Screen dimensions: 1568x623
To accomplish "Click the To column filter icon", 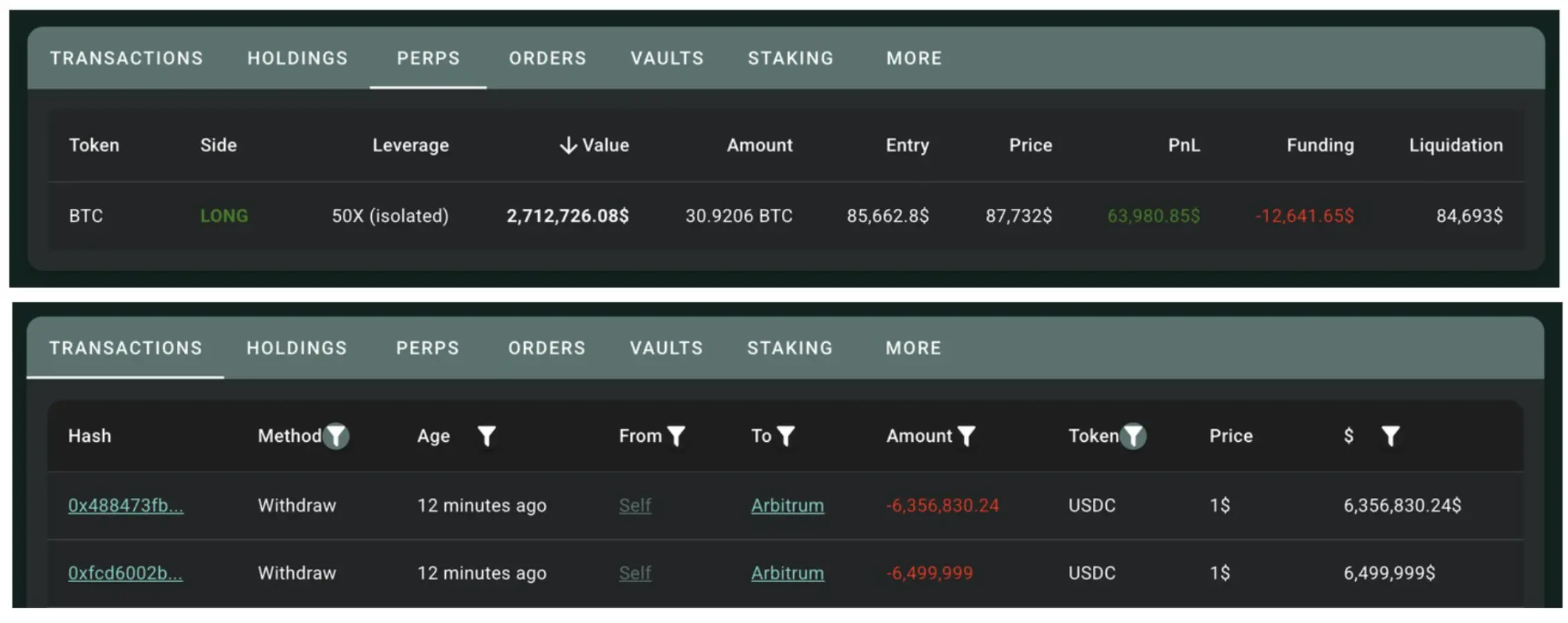I will coord(786,436).
